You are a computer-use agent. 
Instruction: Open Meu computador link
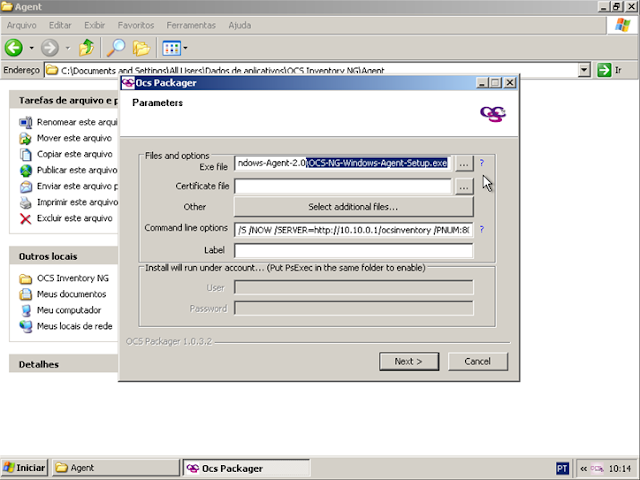pos(60,310)
